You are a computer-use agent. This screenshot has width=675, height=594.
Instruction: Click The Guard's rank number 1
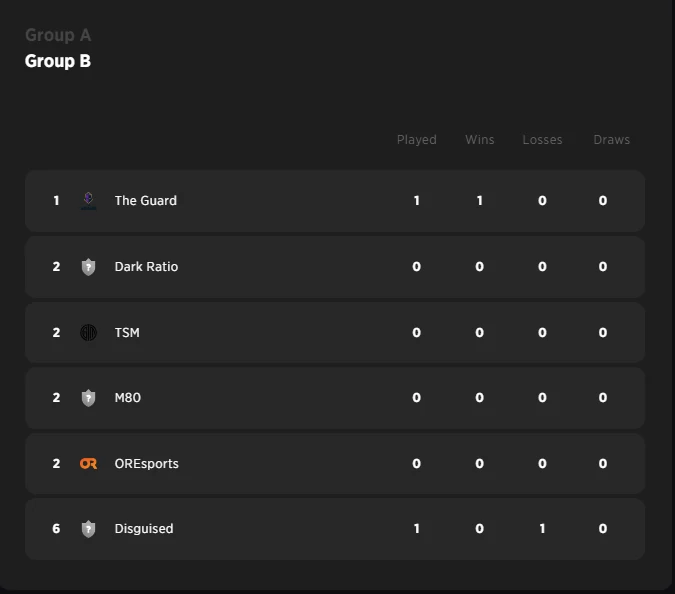tap(56, 201)
